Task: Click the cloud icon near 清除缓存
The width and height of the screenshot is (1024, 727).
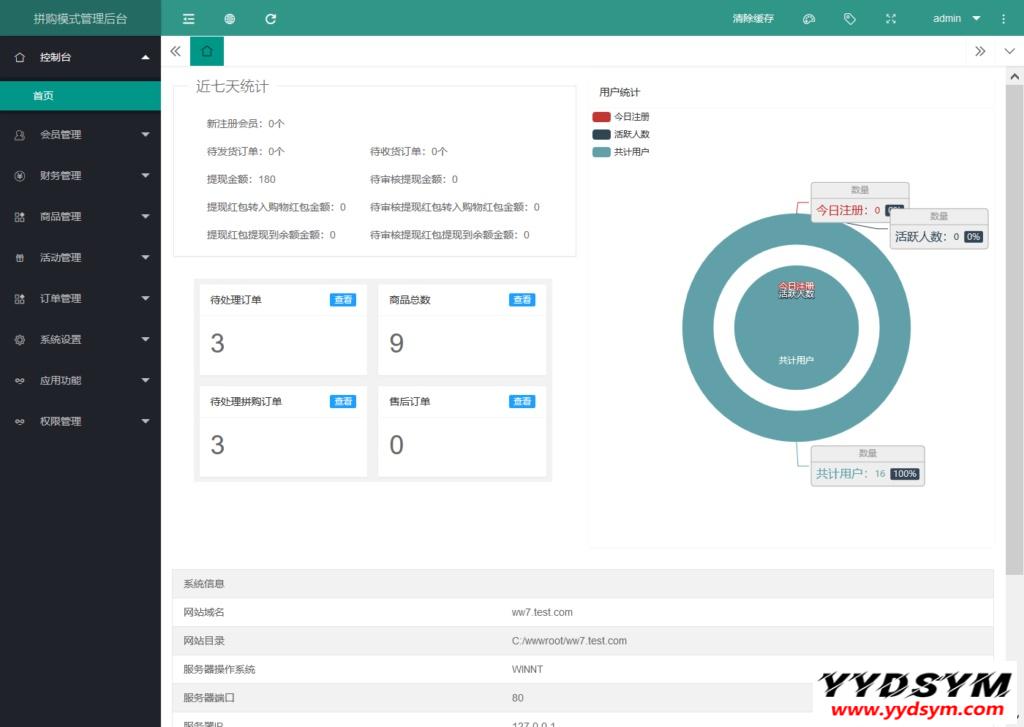Action: point(809,17)
